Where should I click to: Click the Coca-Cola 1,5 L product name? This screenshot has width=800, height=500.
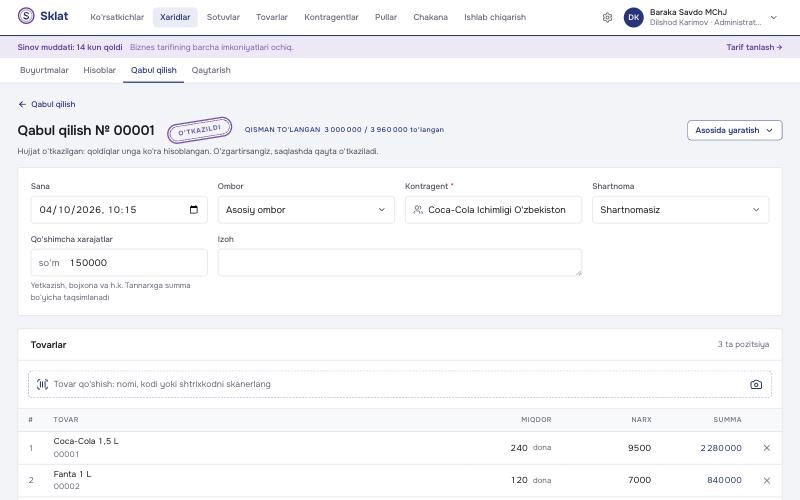pos(86,441)
